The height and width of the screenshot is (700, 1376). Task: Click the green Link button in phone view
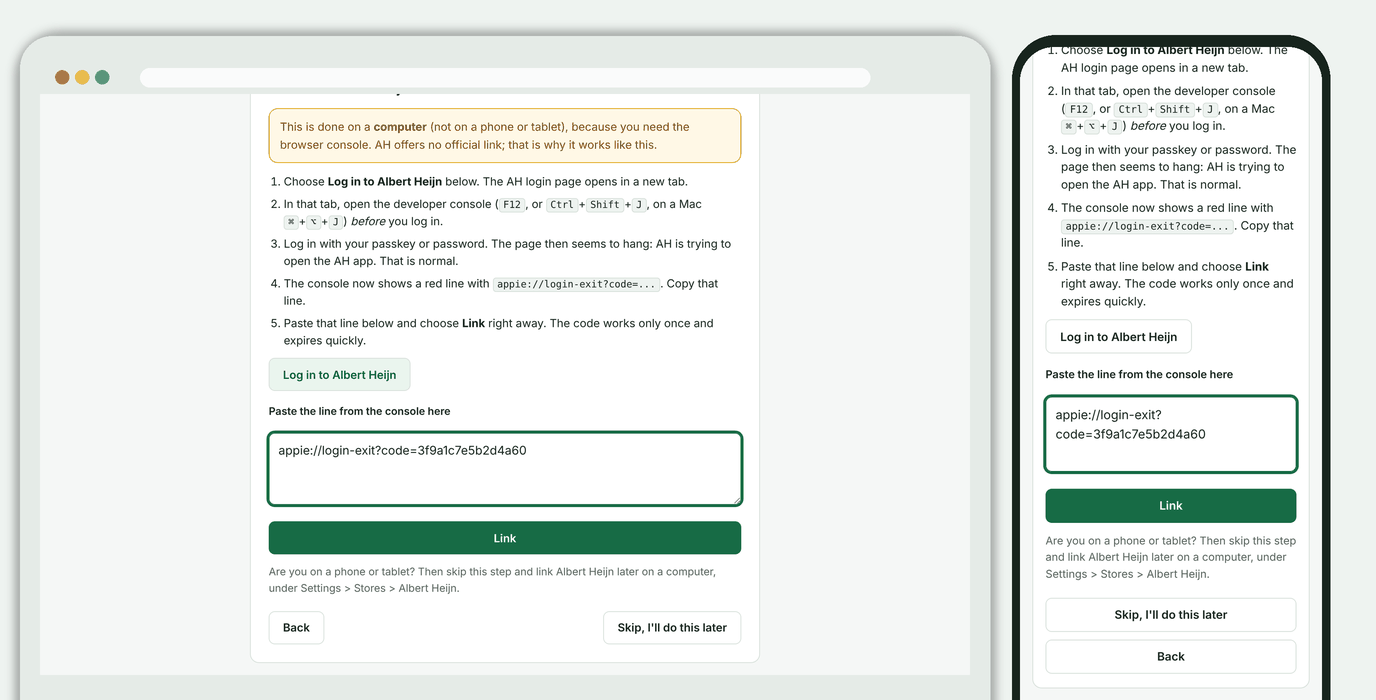[1171, 506]
